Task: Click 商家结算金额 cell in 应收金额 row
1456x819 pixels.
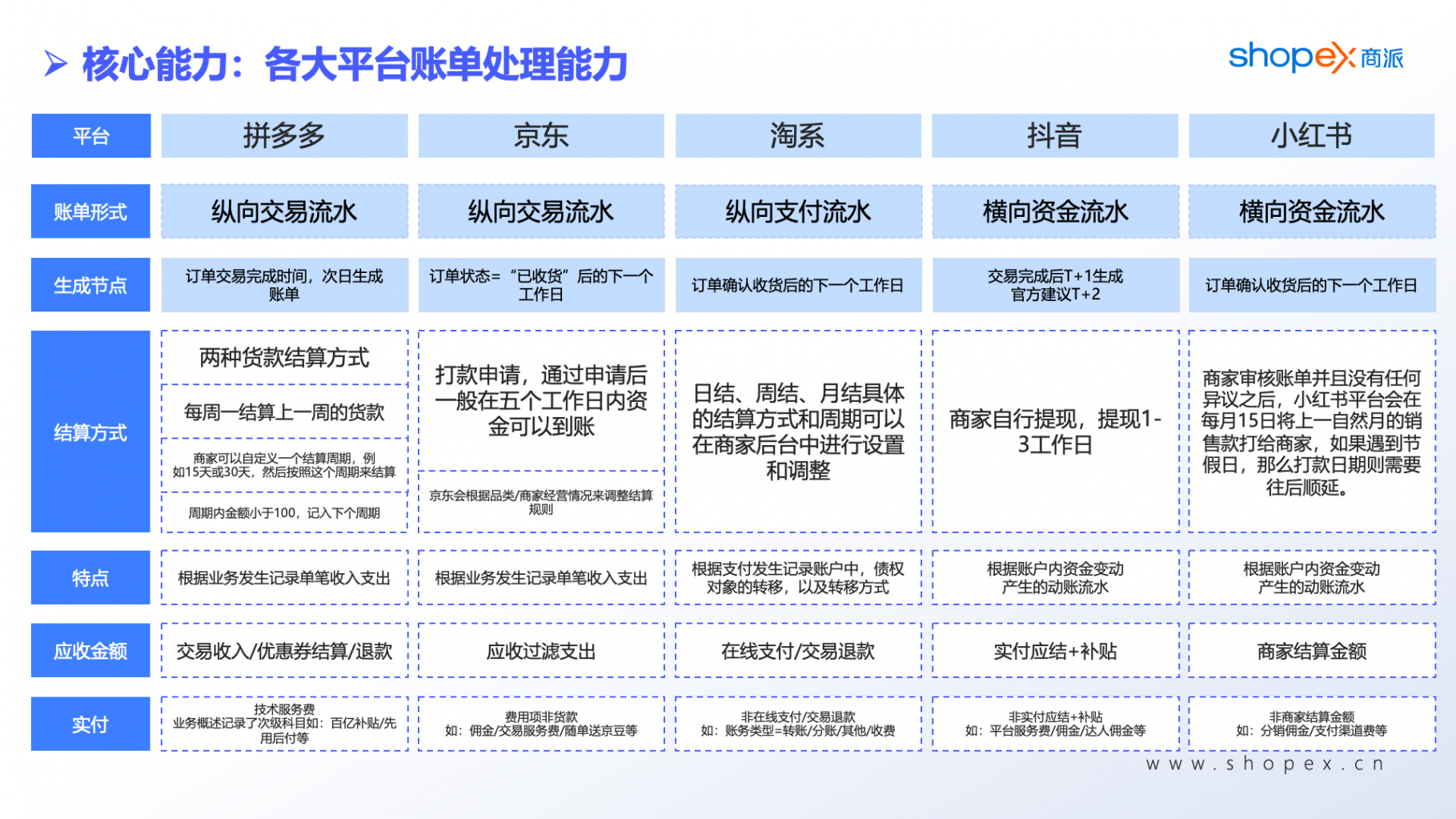Action: point(1312,650)
